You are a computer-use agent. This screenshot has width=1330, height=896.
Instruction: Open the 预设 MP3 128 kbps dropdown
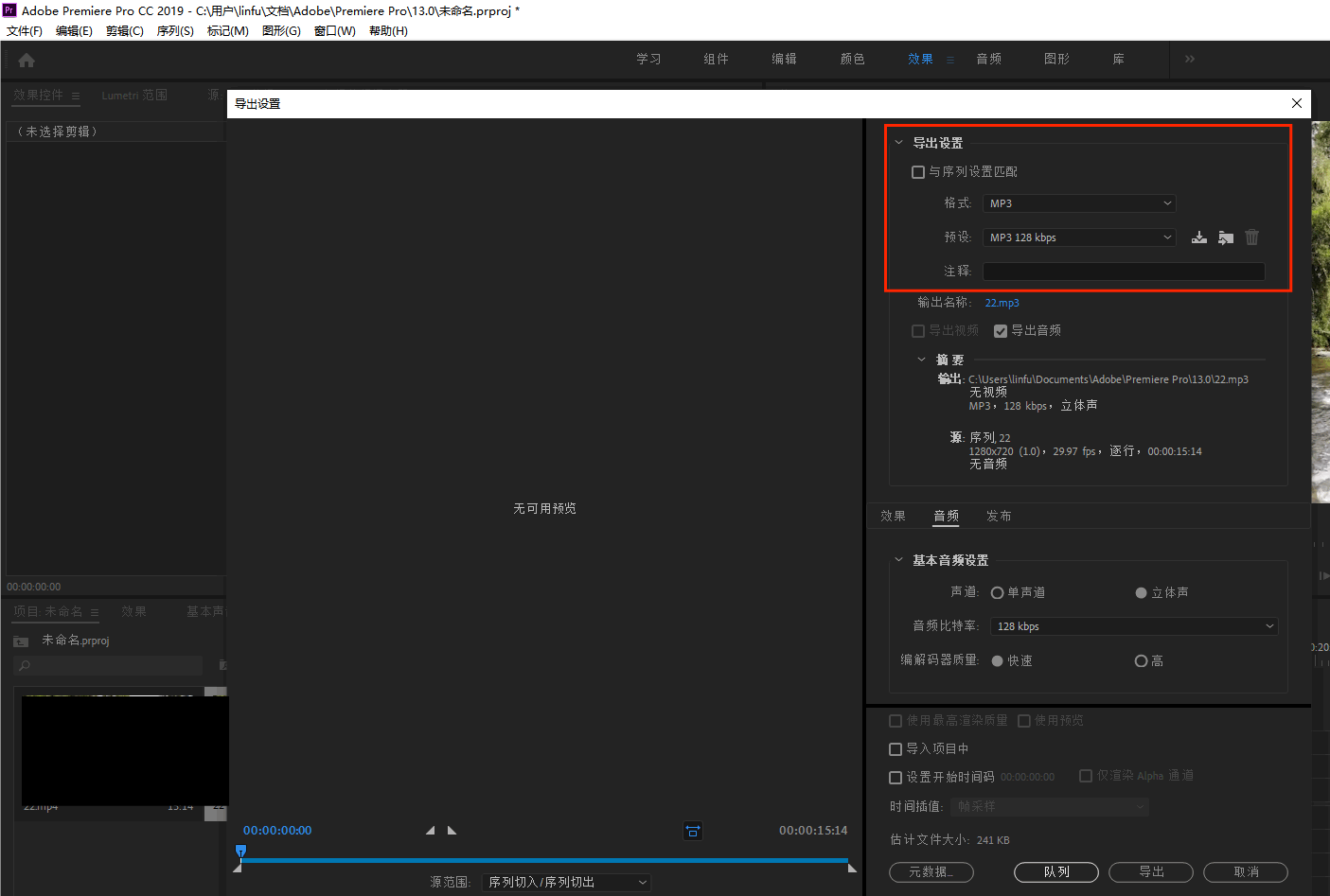point(1079,237)
